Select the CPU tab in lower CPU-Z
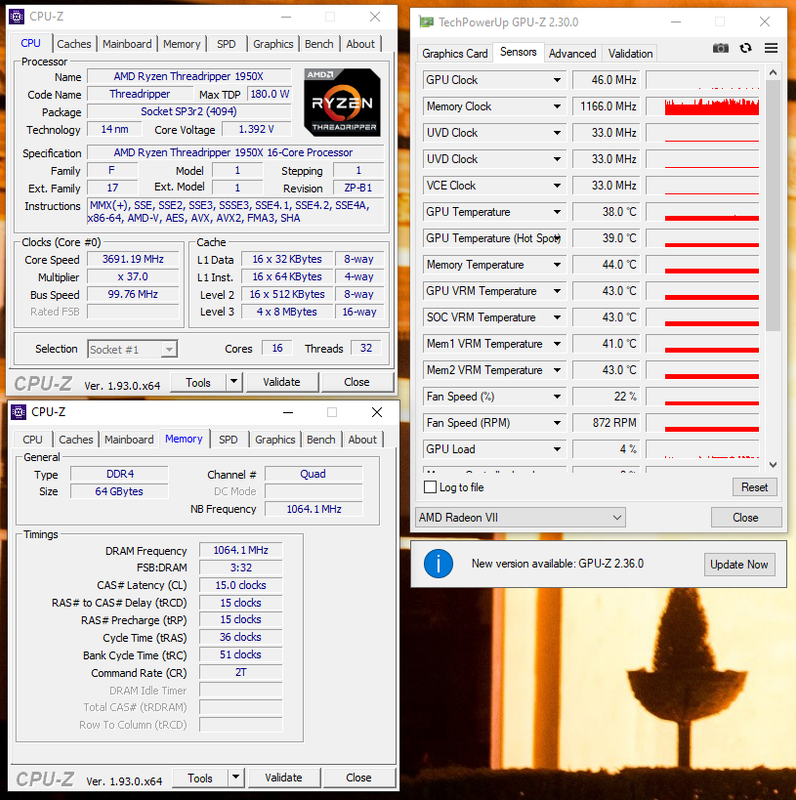The width and height of the screenshot is (796, 800). tap(32, 439)
